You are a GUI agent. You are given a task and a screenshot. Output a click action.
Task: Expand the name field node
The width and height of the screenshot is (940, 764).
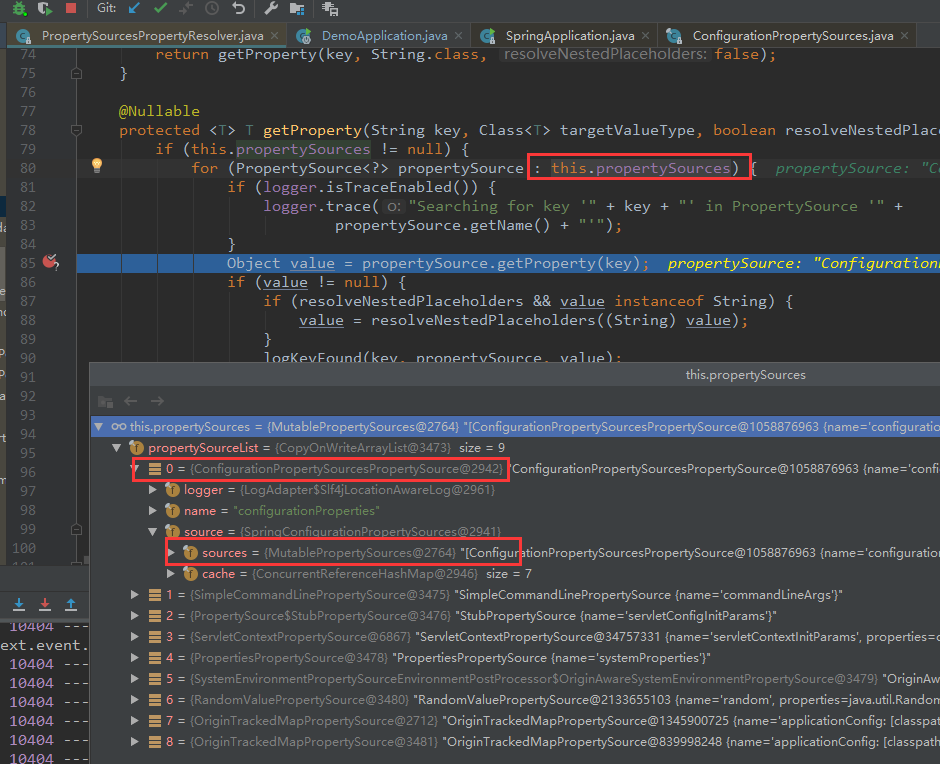pyautogui.click(x=153, y=510)
